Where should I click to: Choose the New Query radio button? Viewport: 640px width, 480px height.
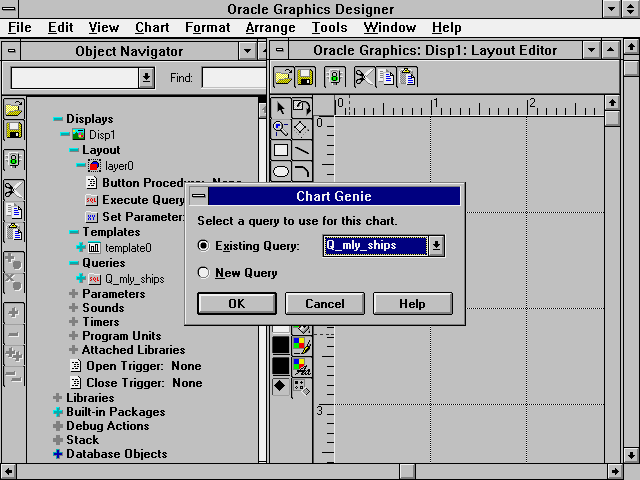tap(204, 272)
